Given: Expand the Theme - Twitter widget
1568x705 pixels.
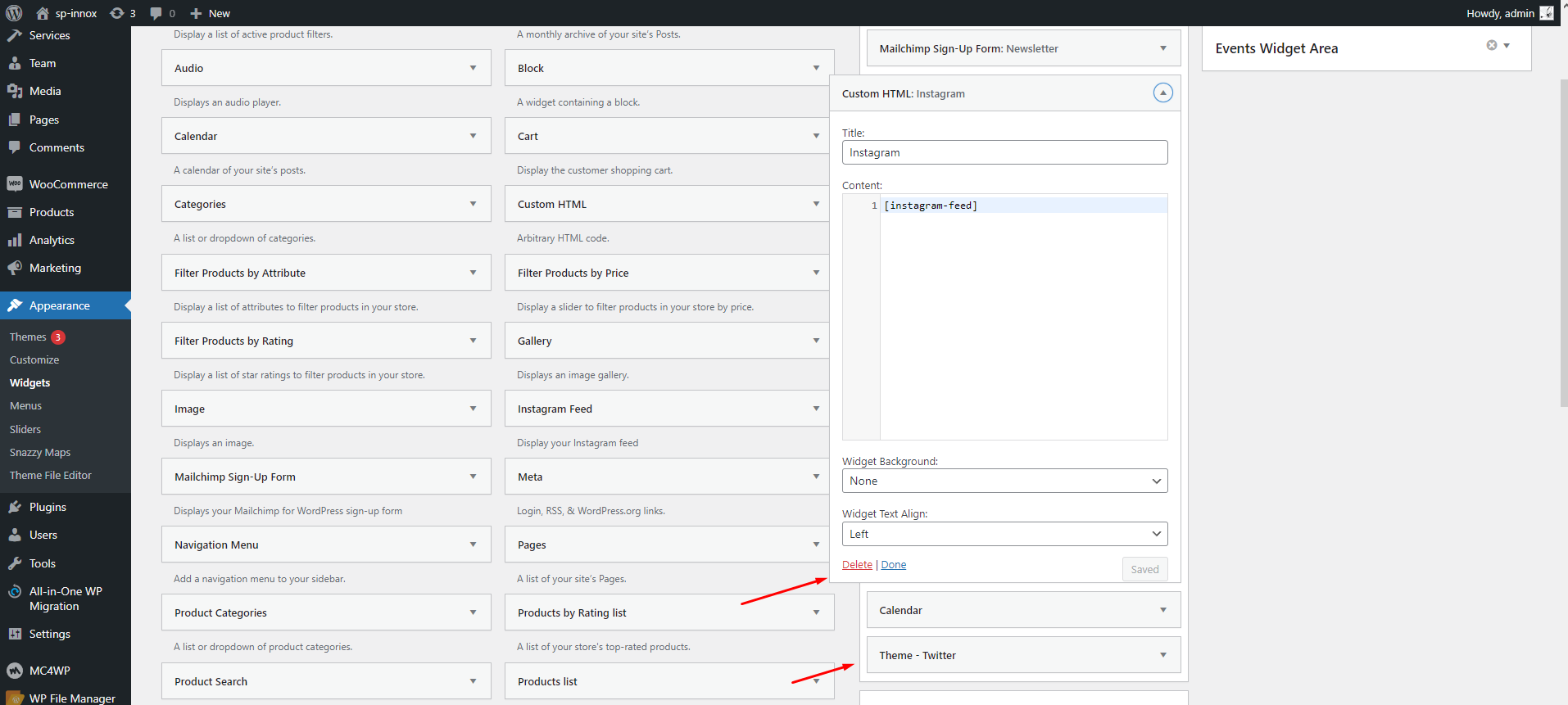Looking at the screenshot, I should 1162,655.
